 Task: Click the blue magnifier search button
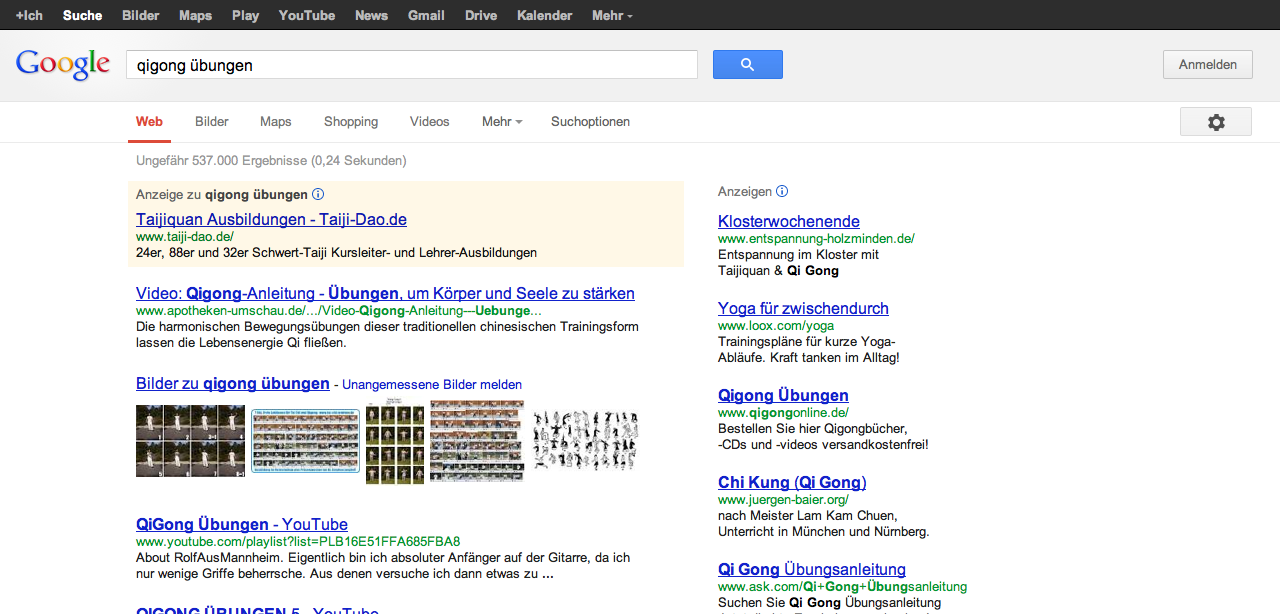click(x=747, y=65)
